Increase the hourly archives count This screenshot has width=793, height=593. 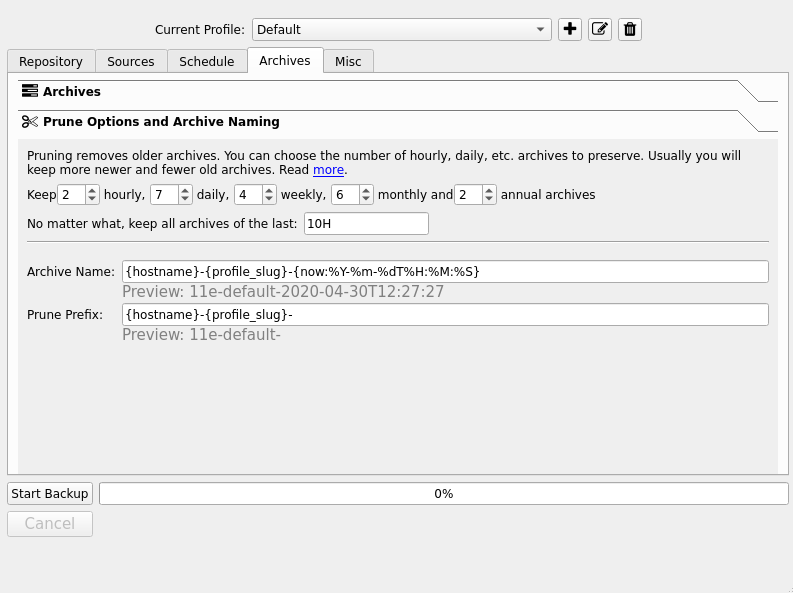click(x=93, y=190)
